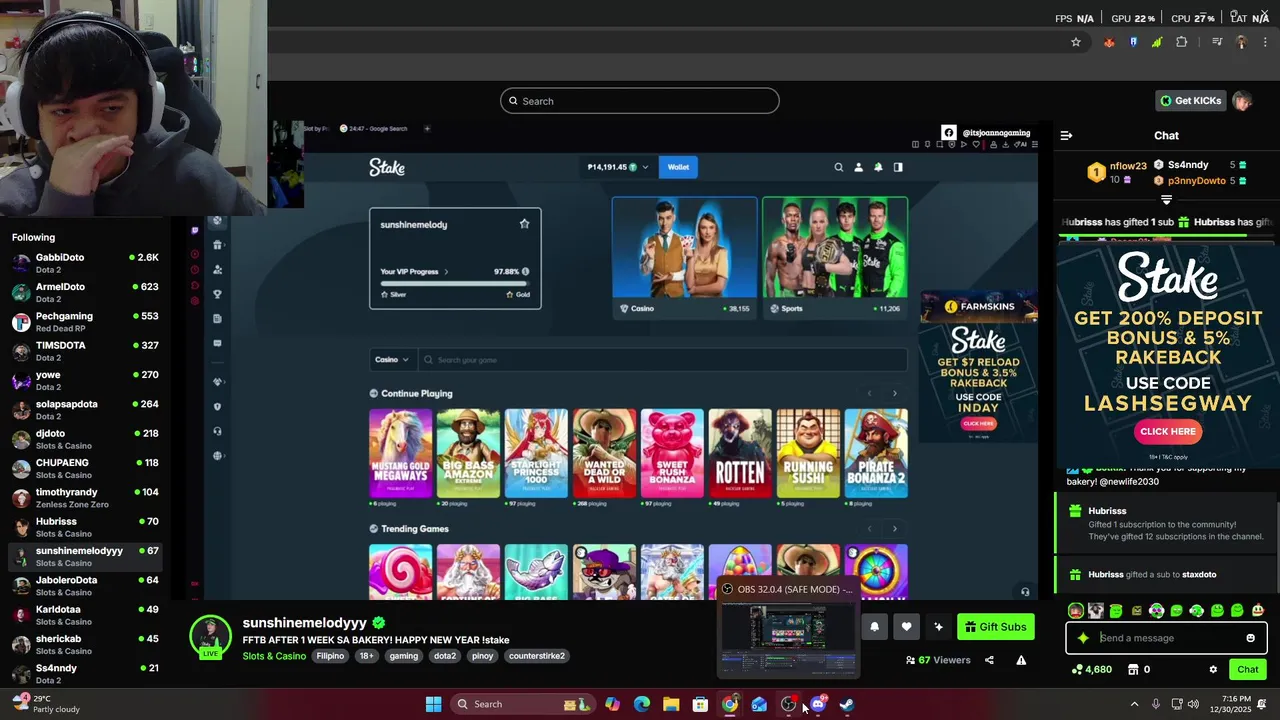The height and width of the screenshot is (720, 1280).
Task: Open channel points 4,680 balance
Action: click(x=1092, y=670)
